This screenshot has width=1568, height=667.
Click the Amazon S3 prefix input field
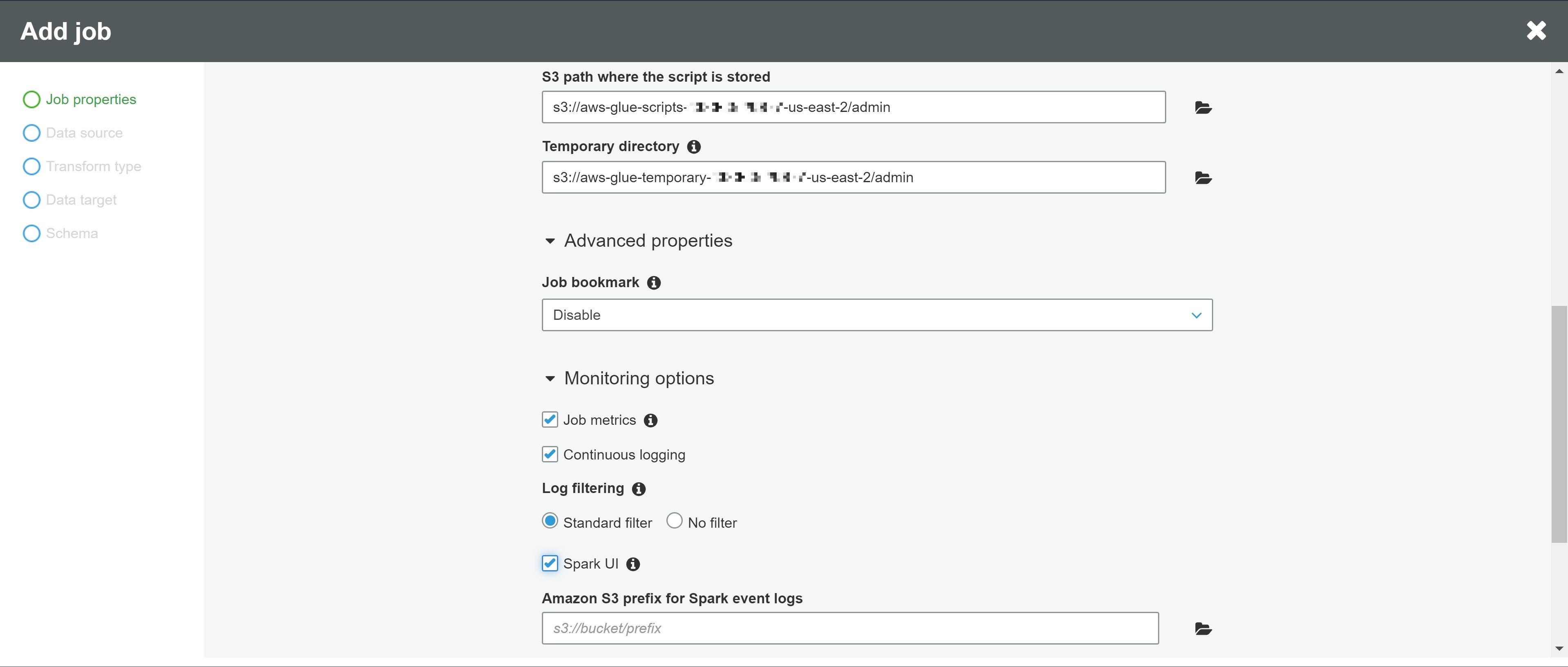pos(849,628)
